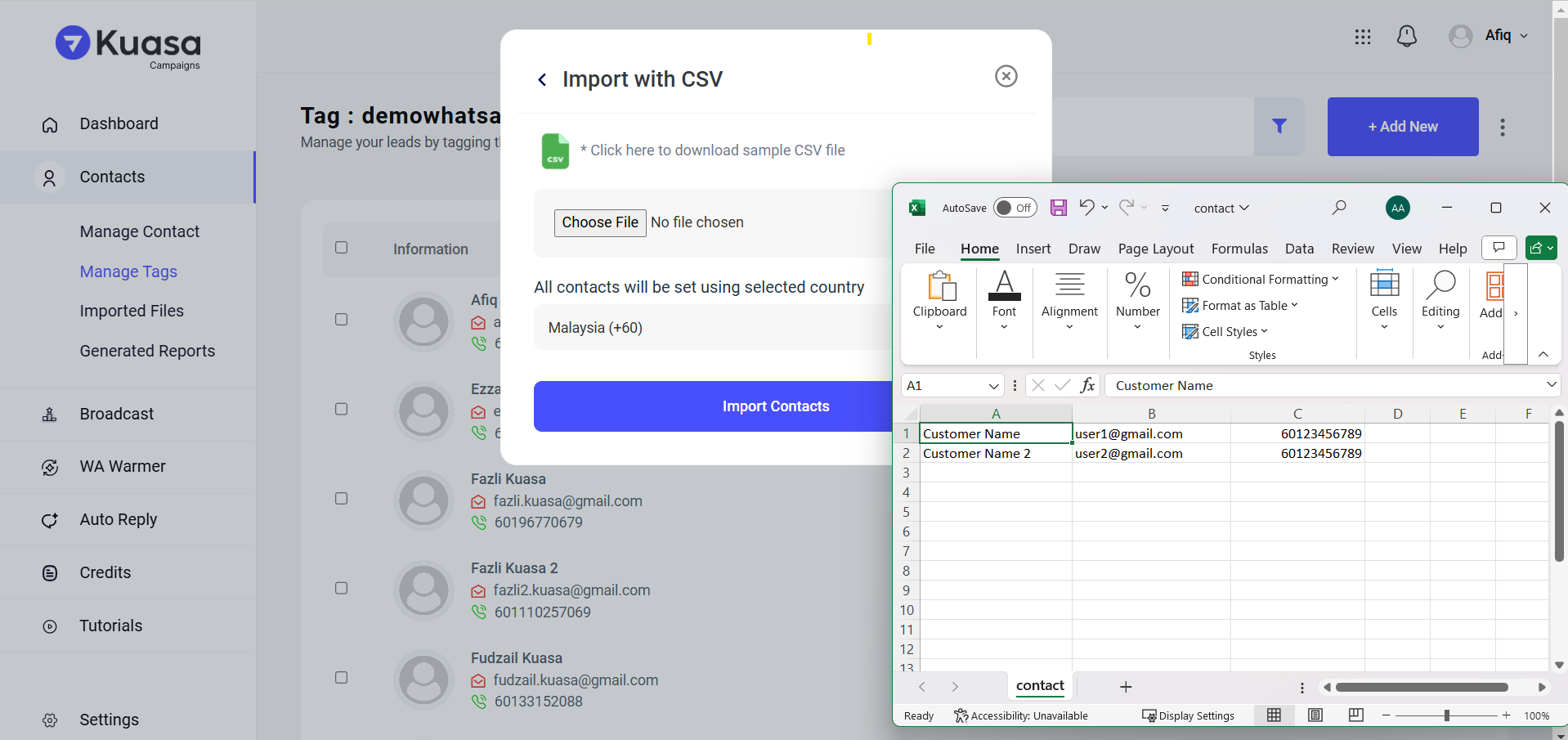The width and height of the screenshot is (1568, 740).
Task: Click the filter funnel icon
Action: [1279, 127]
